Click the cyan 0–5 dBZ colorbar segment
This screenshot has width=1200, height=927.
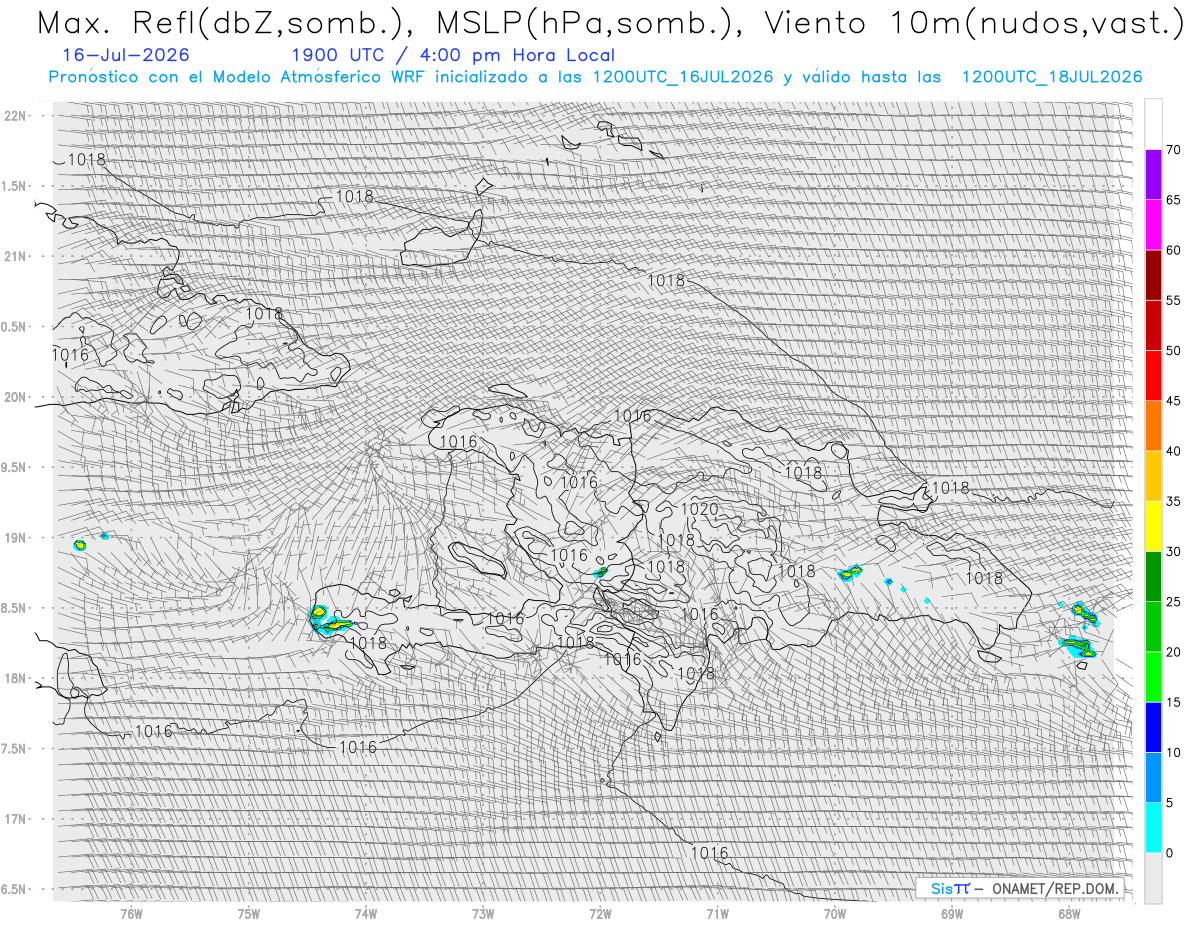click(x=1153, y=828)
